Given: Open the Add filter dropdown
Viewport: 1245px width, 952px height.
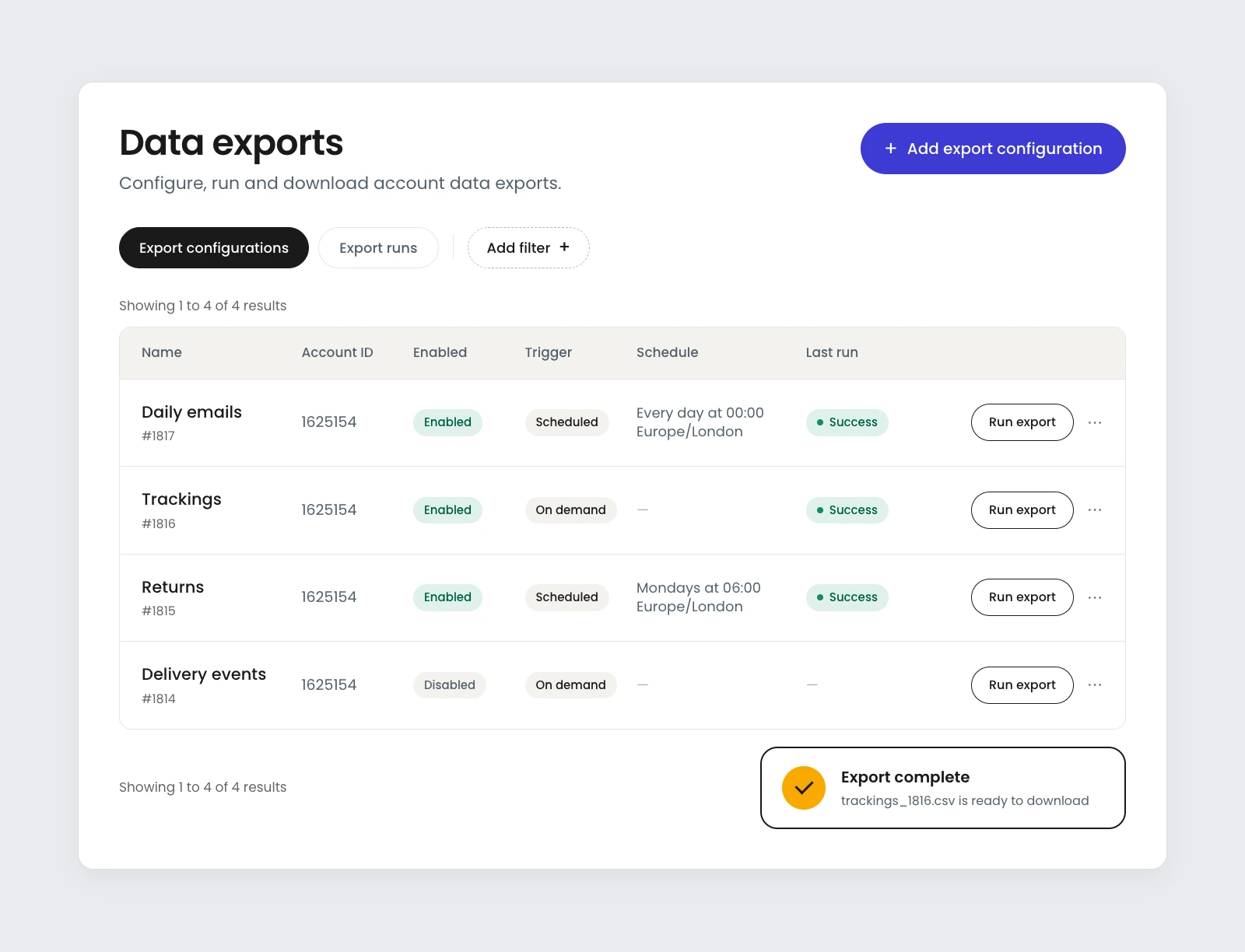Looking at the screenshot, I should click(528, 247).
